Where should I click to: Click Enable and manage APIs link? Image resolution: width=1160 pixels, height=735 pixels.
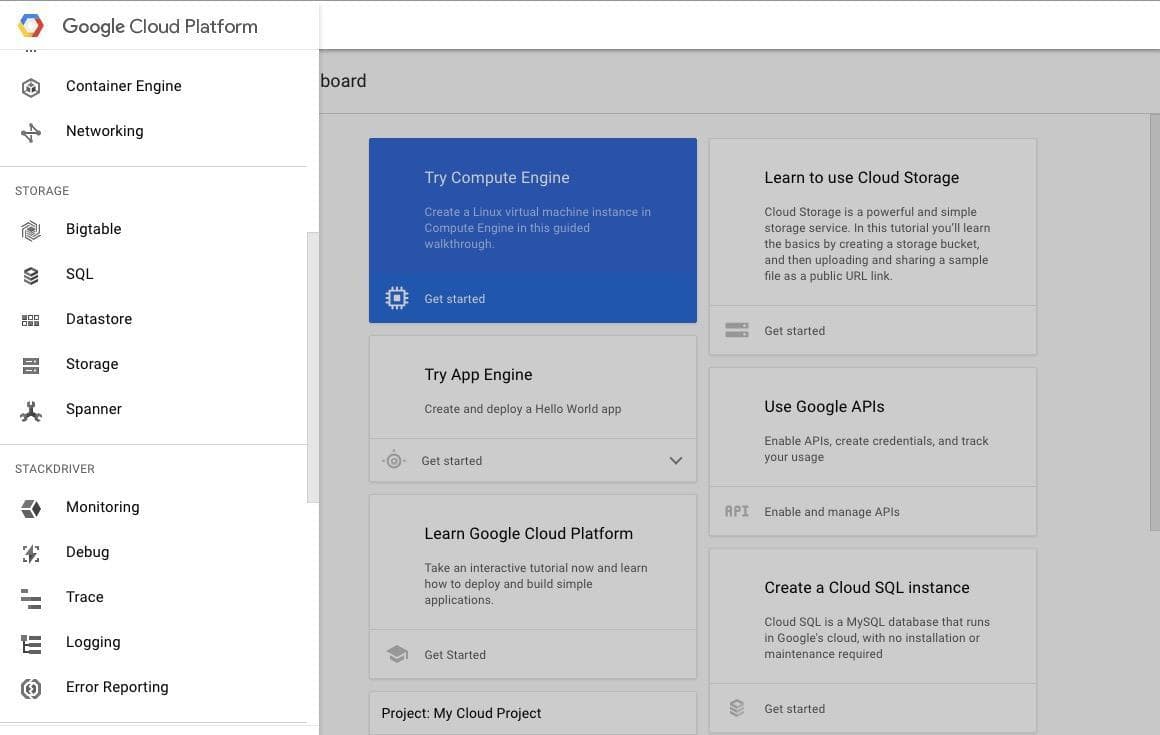pos(832,512)
